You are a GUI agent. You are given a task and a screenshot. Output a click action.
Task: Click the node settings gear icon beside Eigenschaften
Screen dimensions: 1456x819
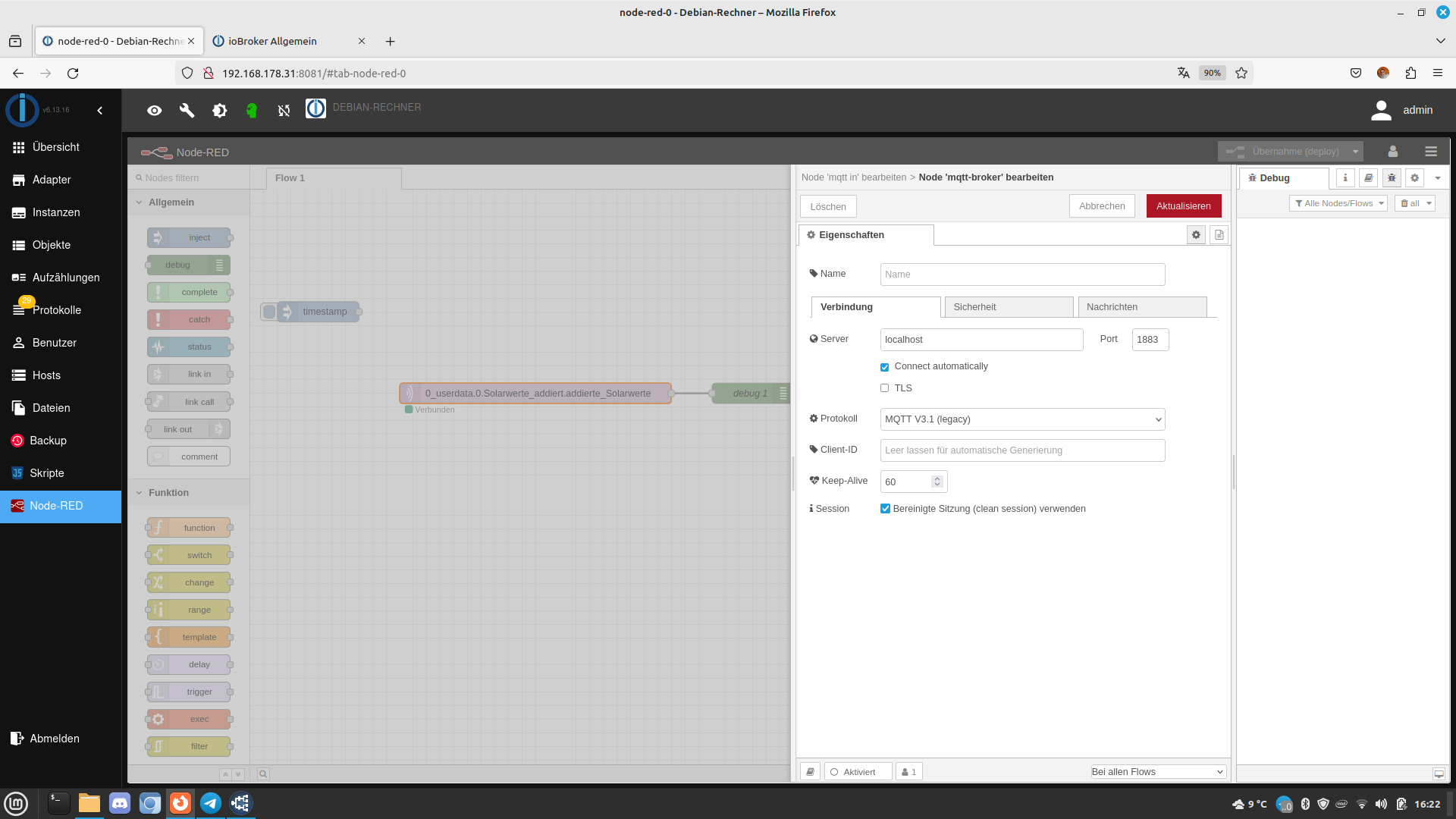[1196, 235]
